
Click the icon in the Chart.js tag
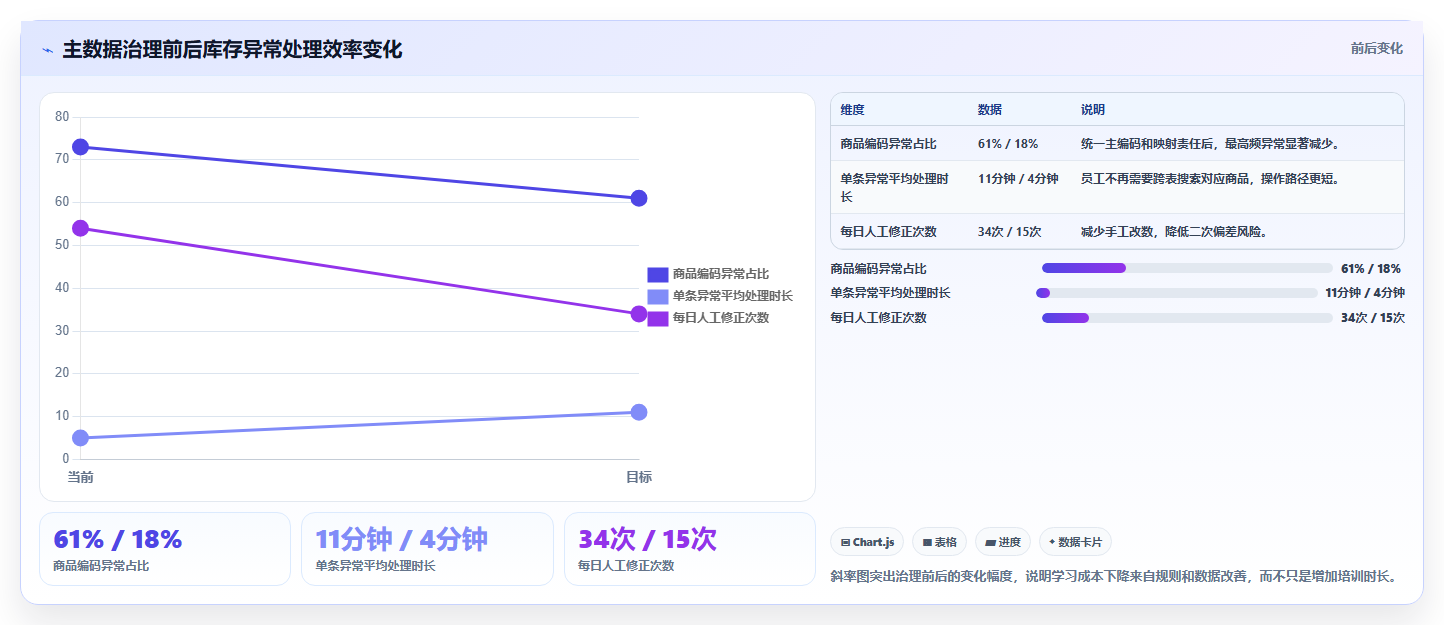pyautogui.click(x=846, y=543)
